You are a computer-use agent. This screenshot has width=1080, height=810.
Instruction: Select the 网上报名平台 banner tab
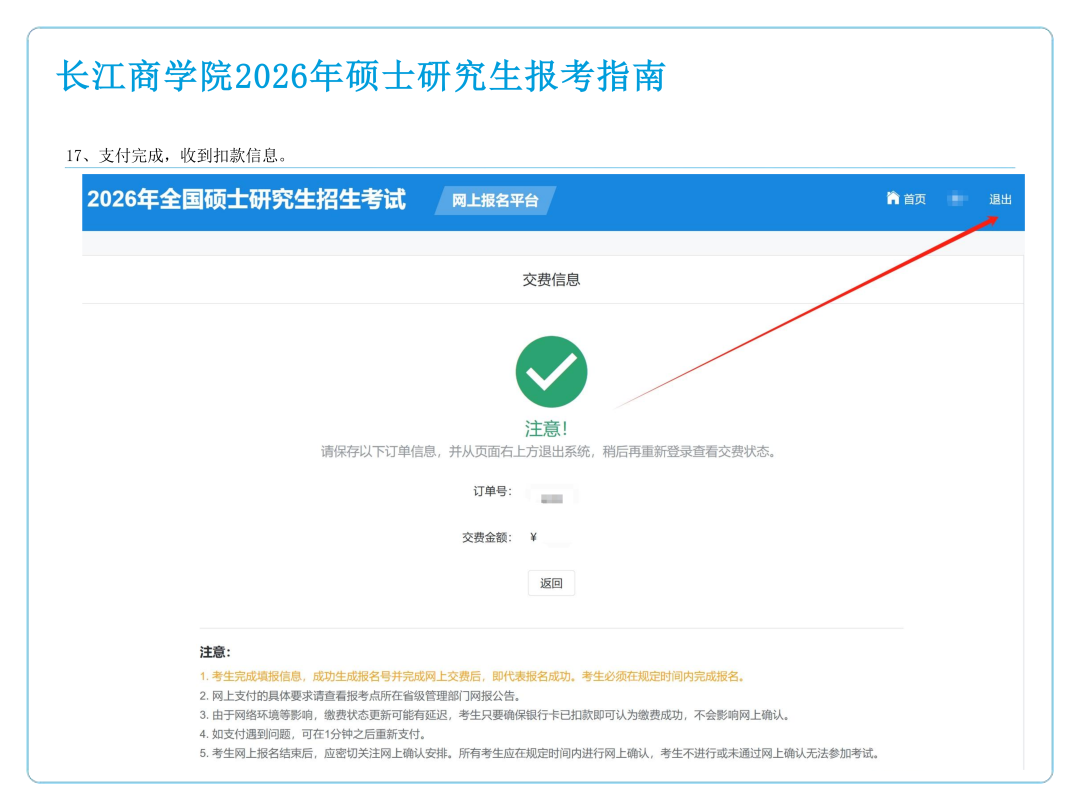point(495,201)
